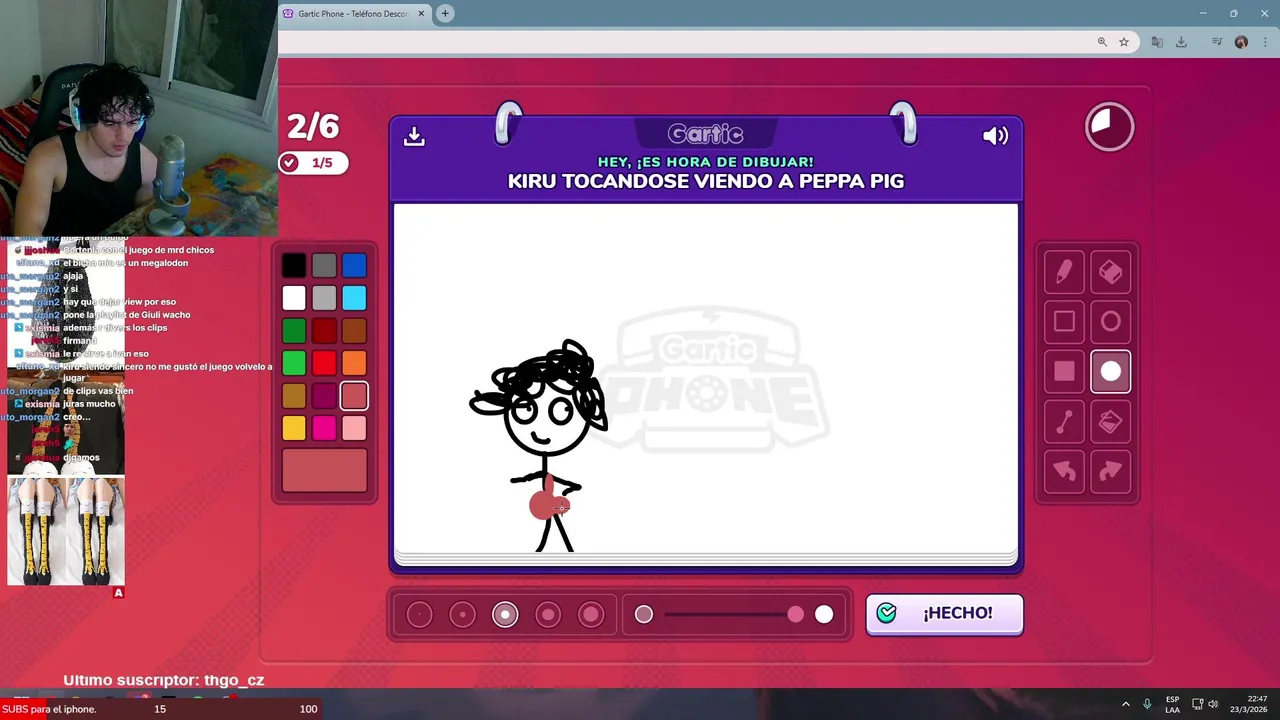Pick the maroon magenta color swatch

[324, 396]
